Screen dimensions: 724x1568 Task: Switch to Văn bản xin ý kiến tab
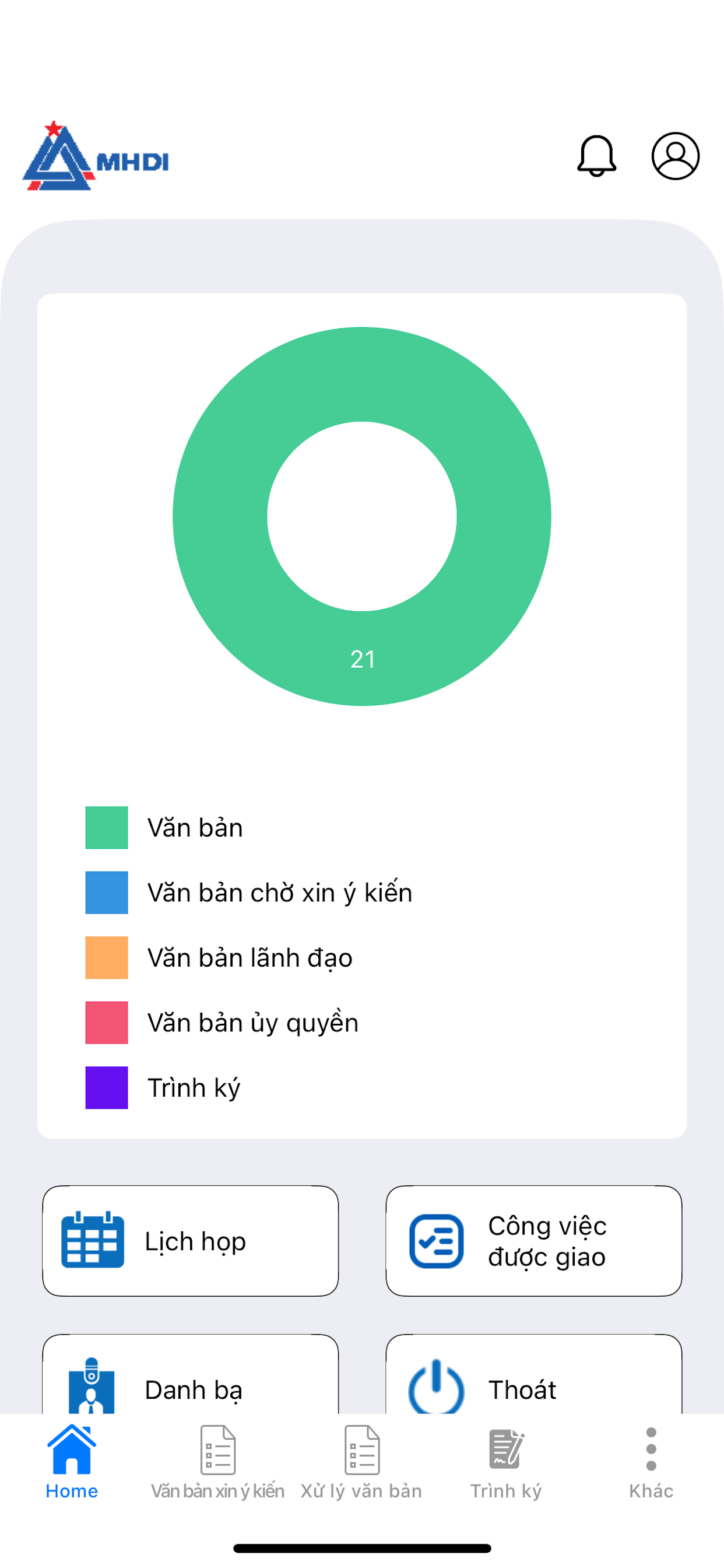(x=217, y=1462)
